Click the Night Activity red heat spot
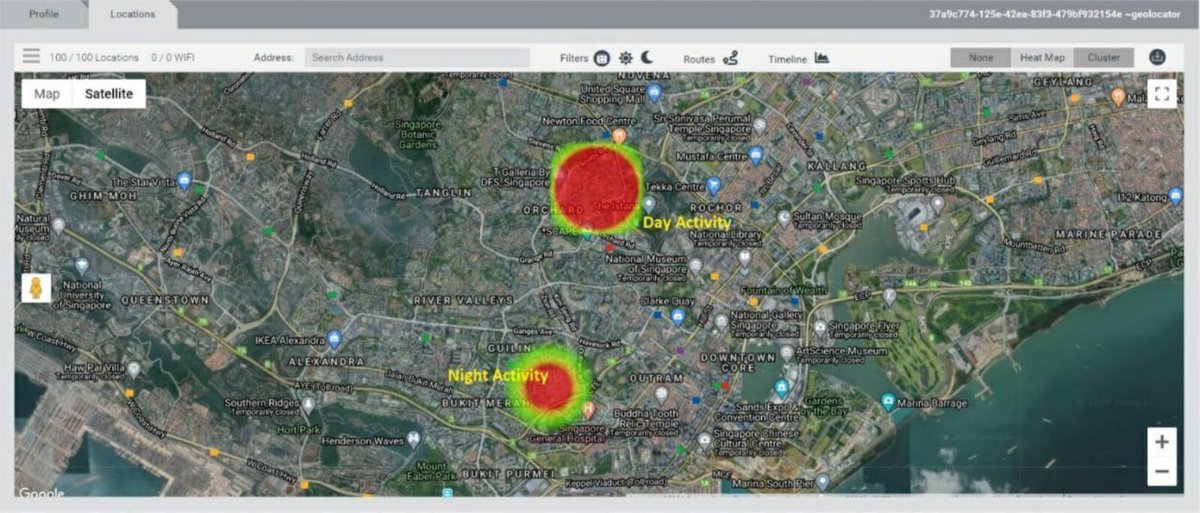 (549, 386)
